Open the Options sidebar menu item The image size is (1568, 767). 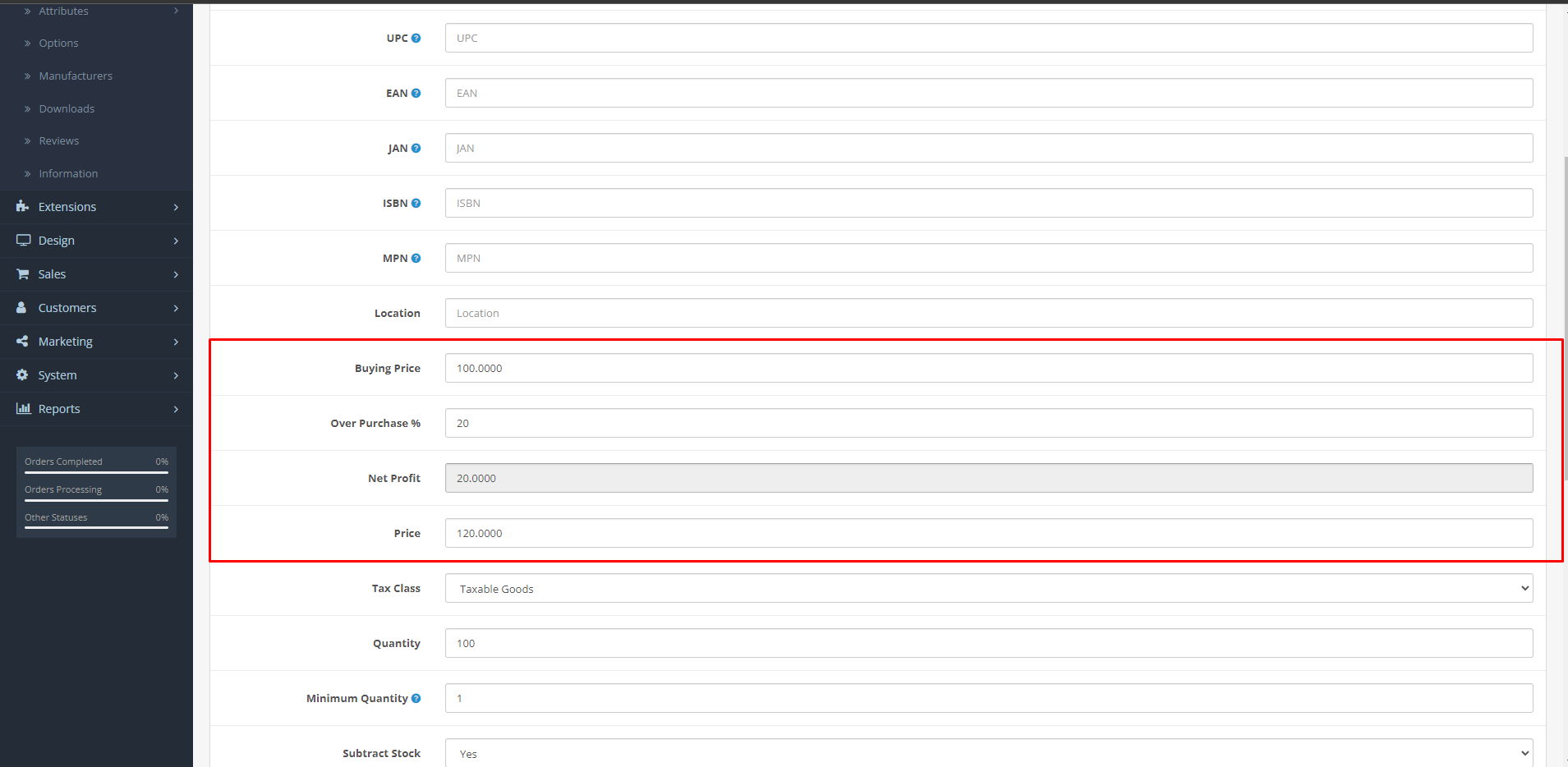(58, 43)
